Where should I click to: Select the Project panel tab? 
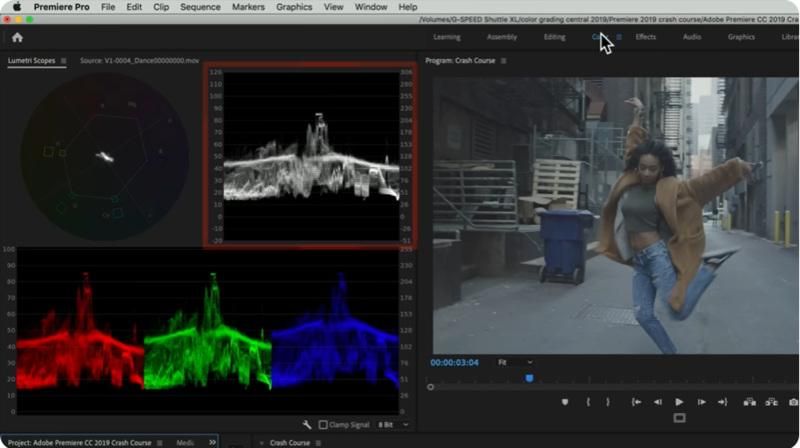point(79,443)
